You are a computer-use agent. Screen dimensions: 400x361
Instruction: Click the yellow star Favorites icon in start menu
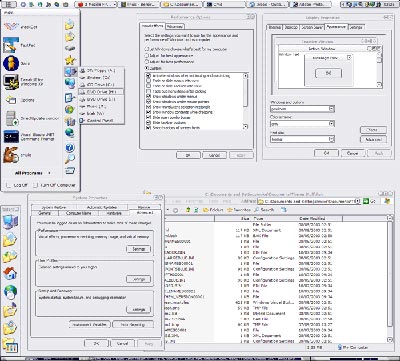(x=70, y=60)
